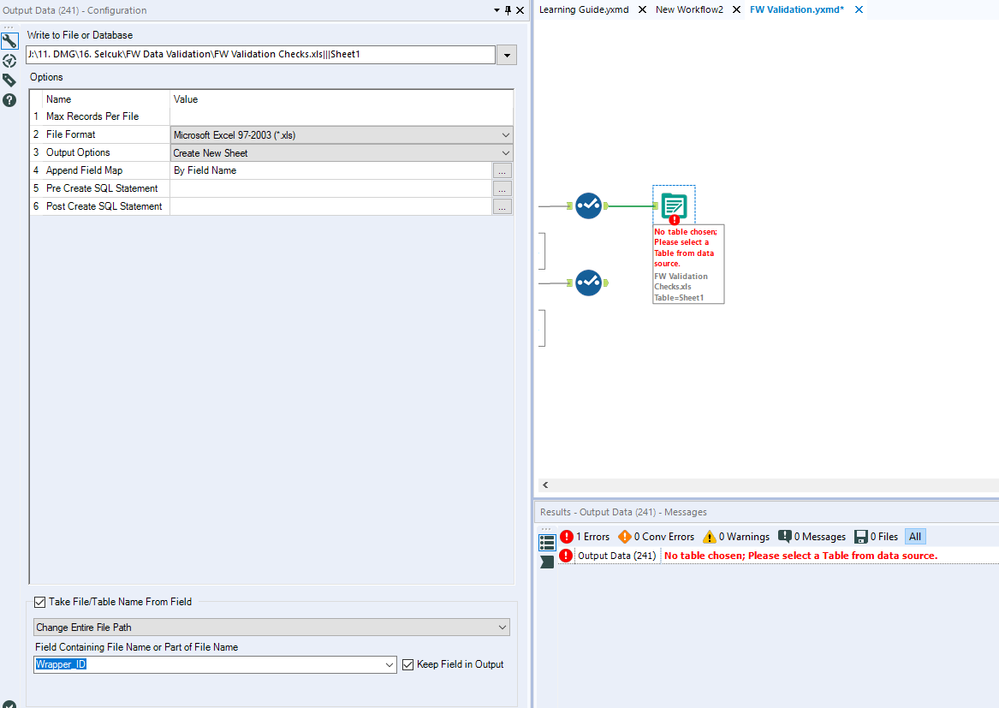Click error icon next to Output Data (241)
Image resolution: width=999 pixels, height=708 pixels.
566,555
